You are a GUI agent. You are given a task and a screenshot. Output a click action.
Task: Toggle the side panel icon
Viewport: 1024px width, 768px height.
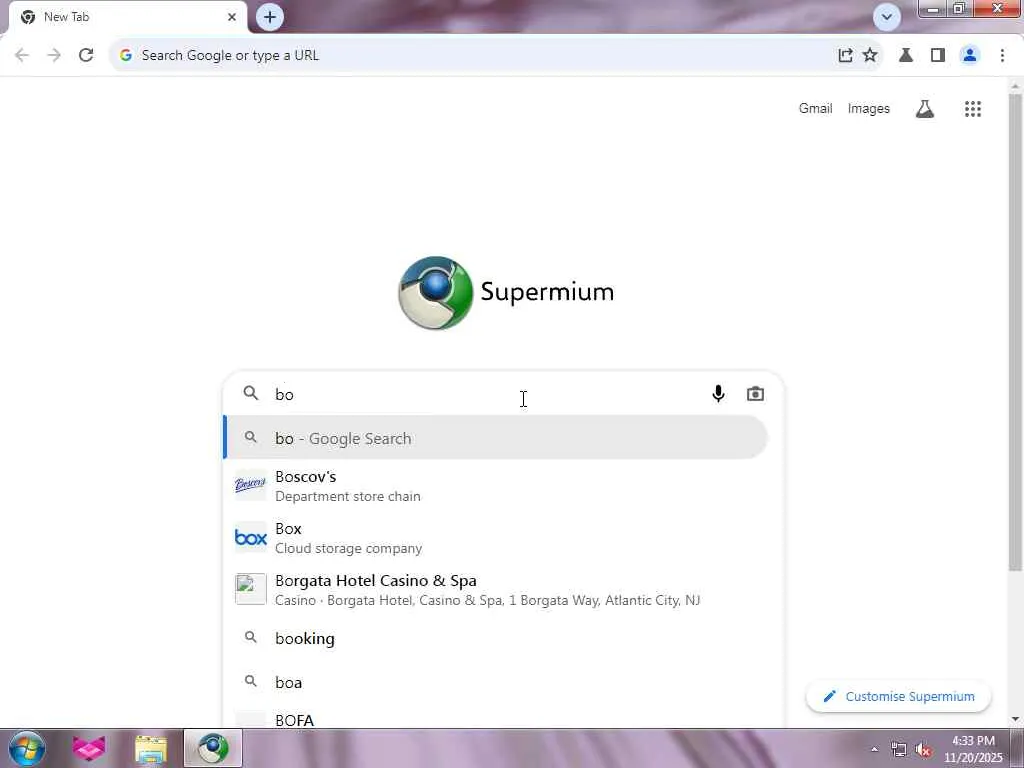click(x=938, y=56)
